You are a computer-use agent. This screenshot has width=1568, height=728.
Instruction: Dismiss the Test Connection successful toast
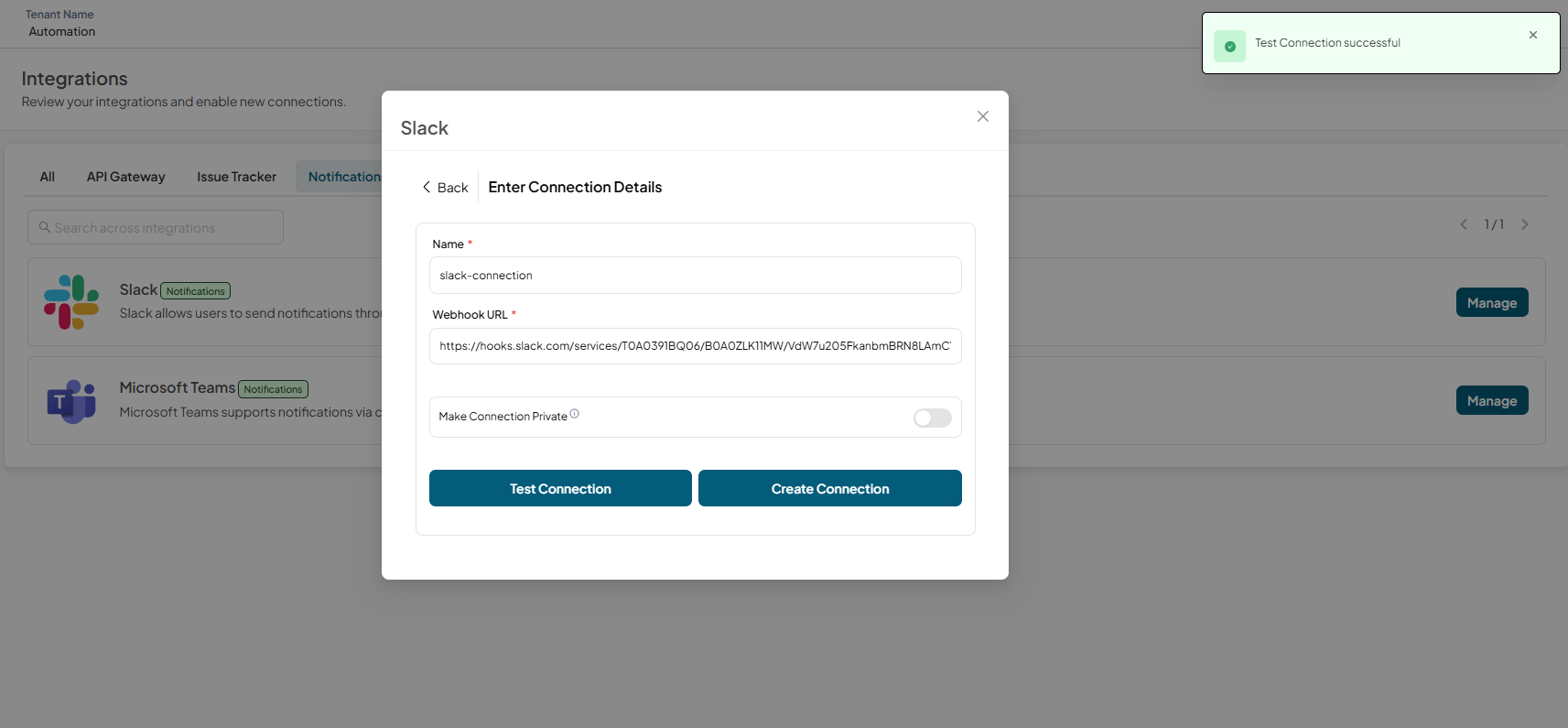pyautogui.click(x=1533, y=35)
